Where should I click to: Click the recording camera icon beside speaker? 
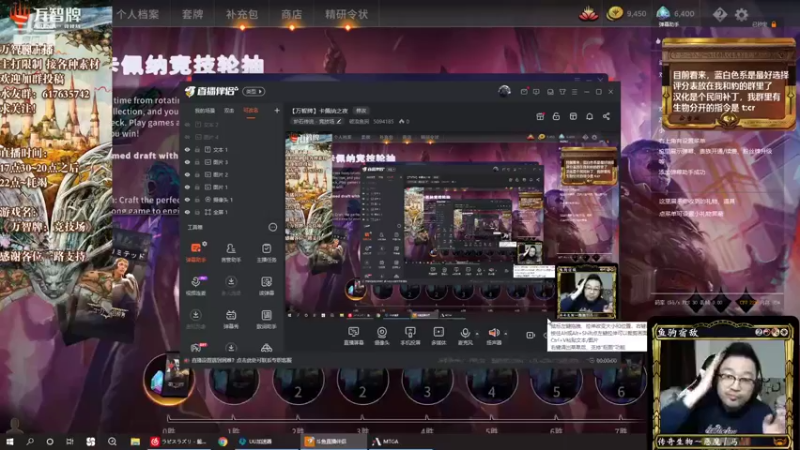[x=531, y=335]
